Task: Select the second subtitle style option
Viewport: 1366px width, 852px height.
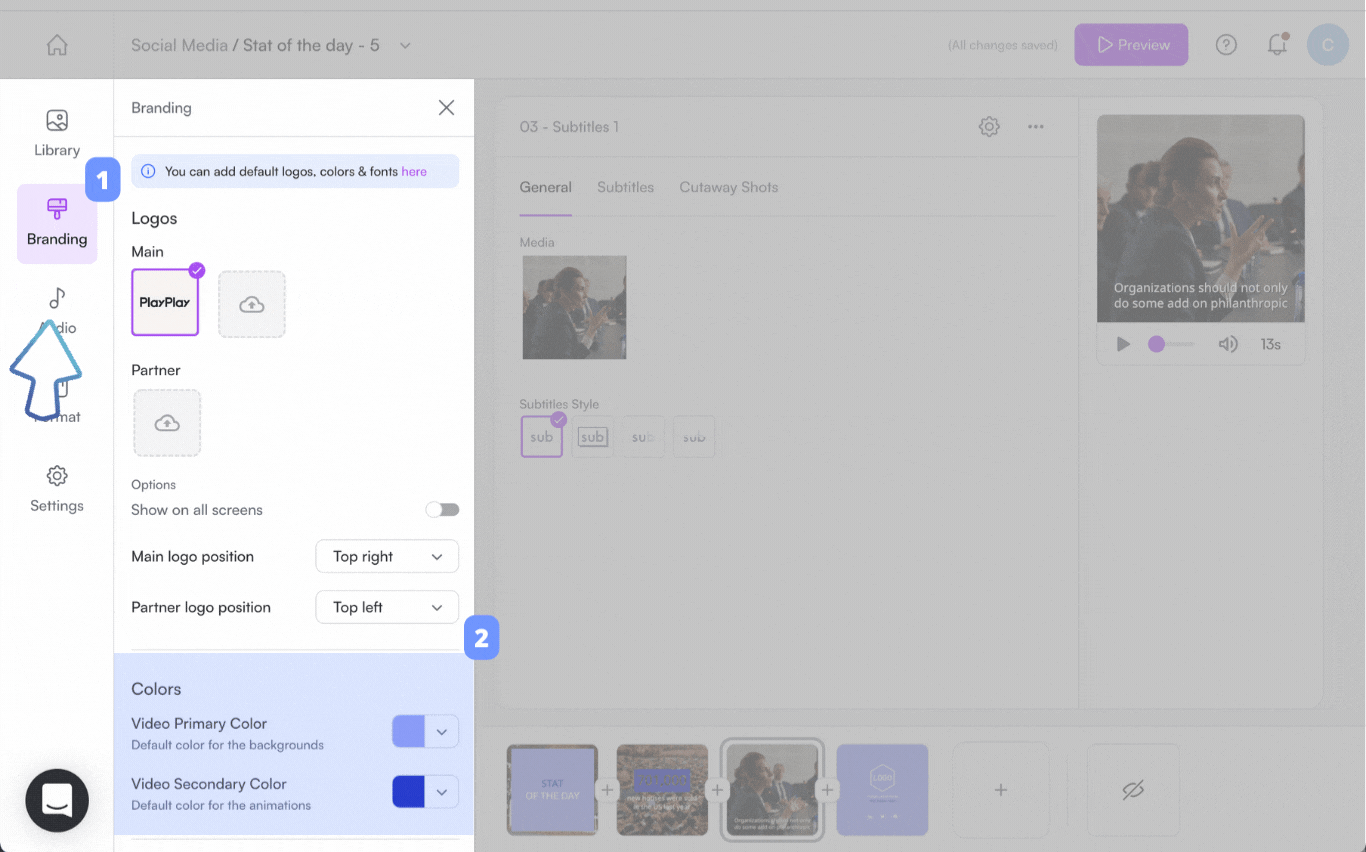Action: [x=592, y=436]
